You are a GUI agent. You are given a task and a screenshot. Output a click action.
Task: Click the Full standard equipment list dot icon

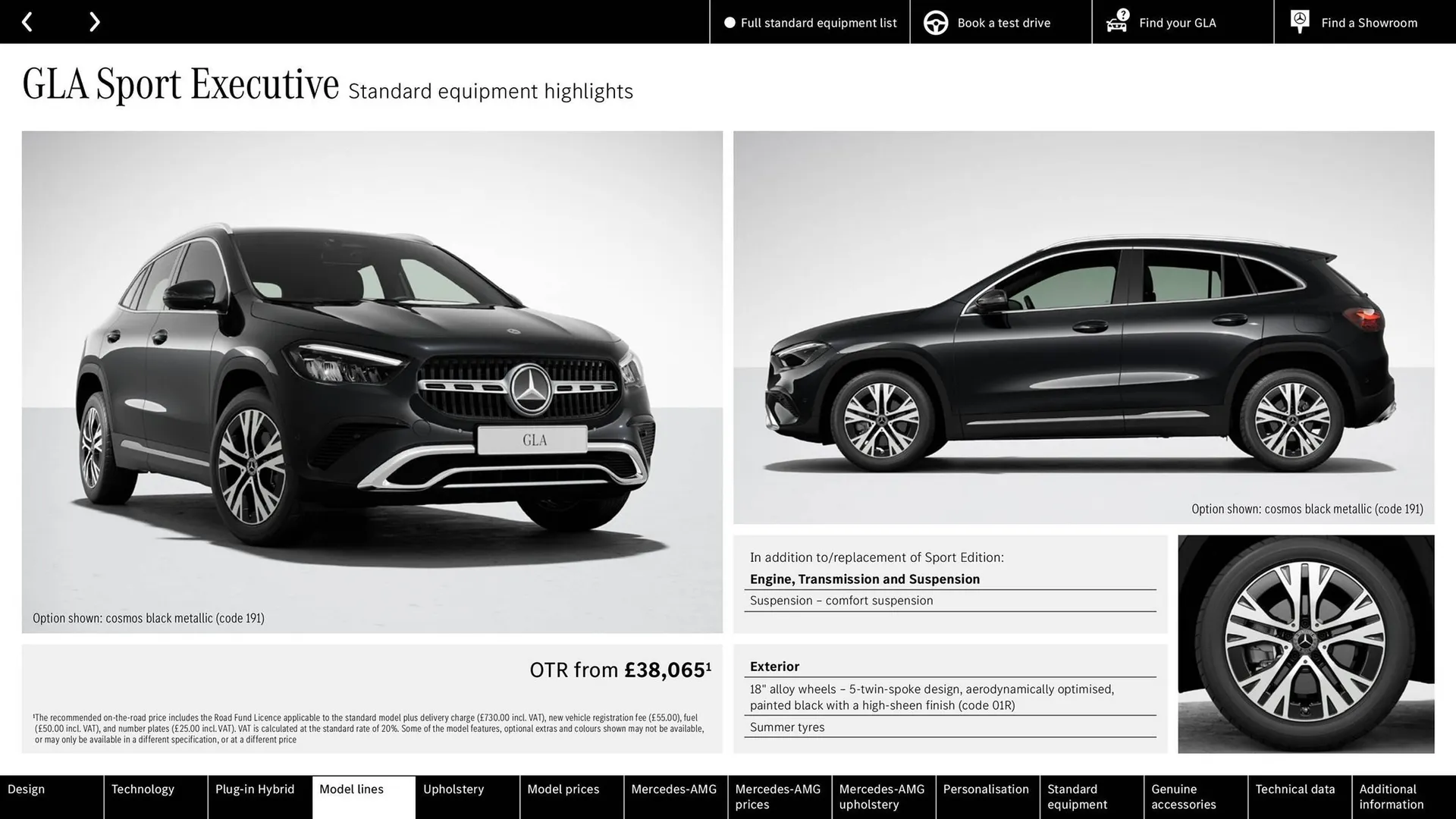(729, 23)
